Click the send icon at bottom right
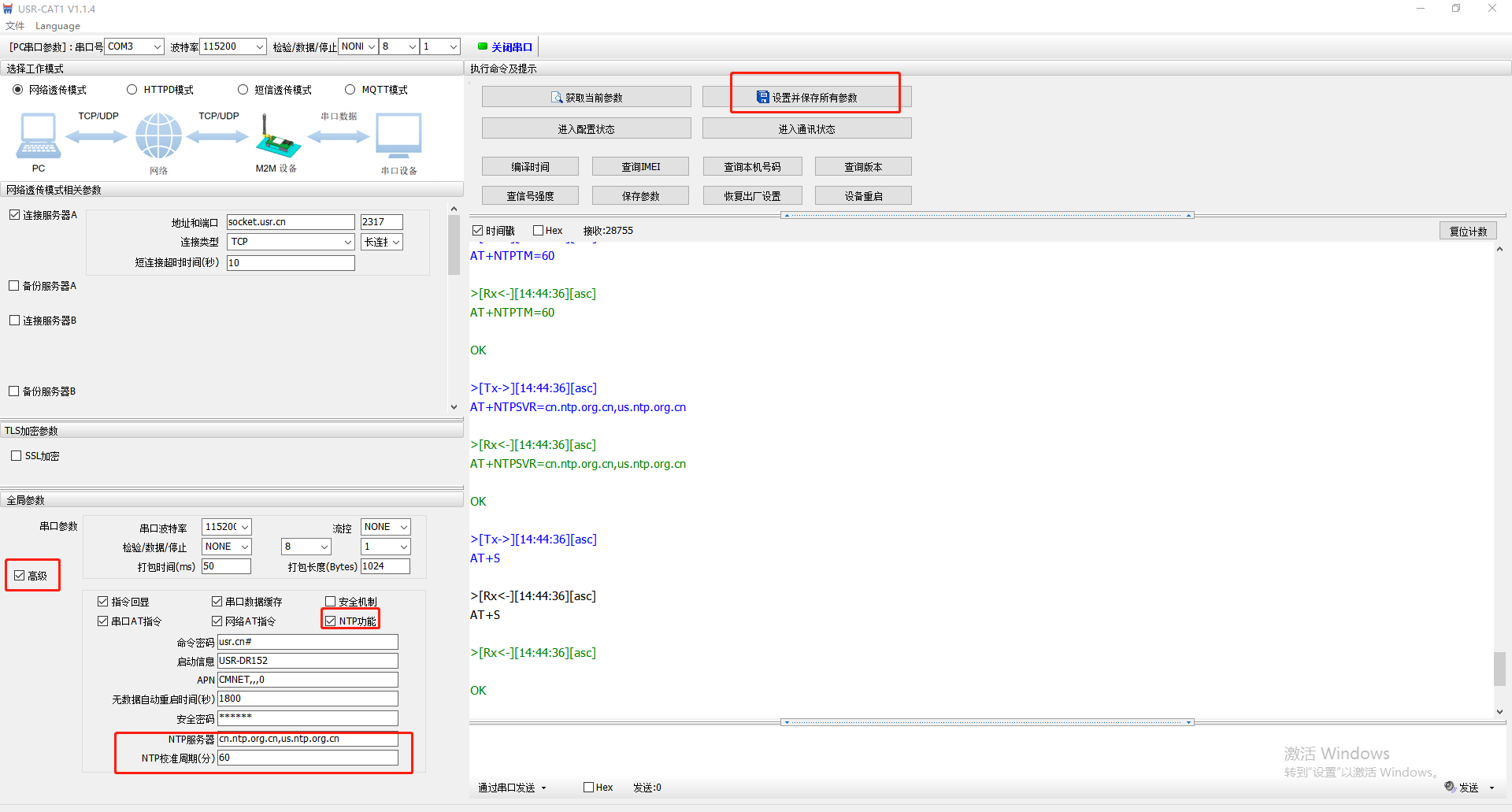The image size is (1512, 812). point(1450,786)
